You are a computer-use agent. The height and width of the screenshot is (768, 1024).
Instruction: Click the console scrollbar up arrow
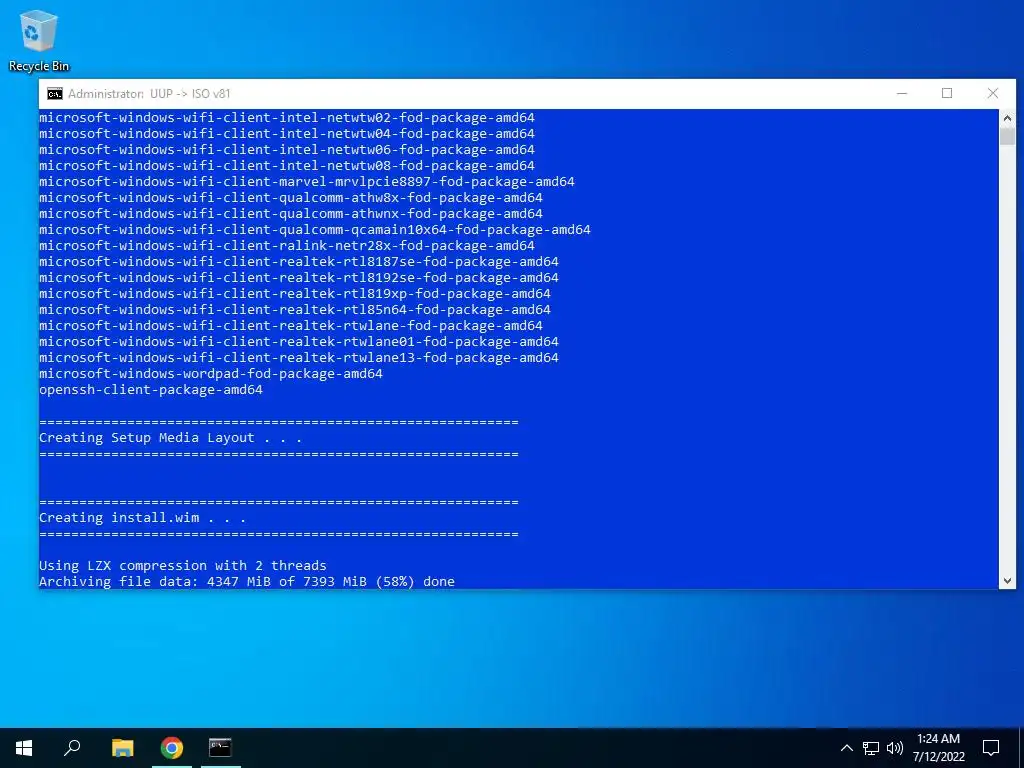click(1007, 118)
